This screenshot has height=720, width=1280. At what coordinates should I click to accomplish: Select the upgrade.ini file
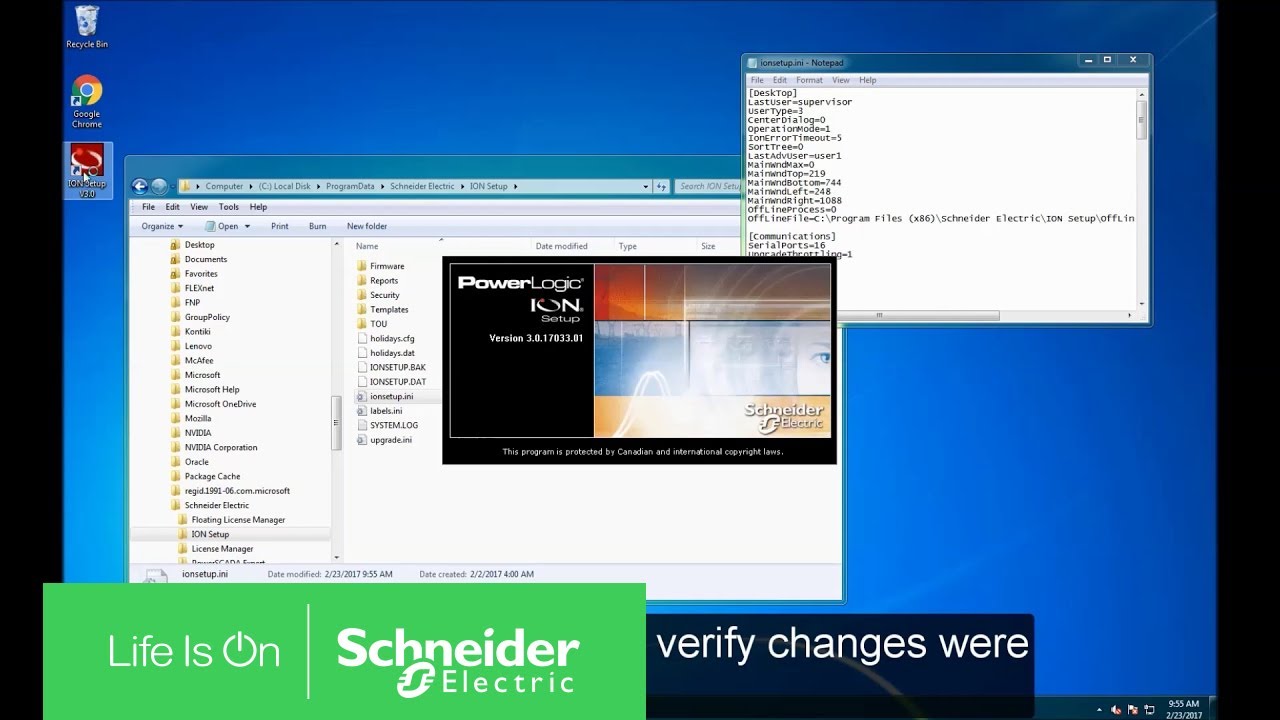pos(384,440)
